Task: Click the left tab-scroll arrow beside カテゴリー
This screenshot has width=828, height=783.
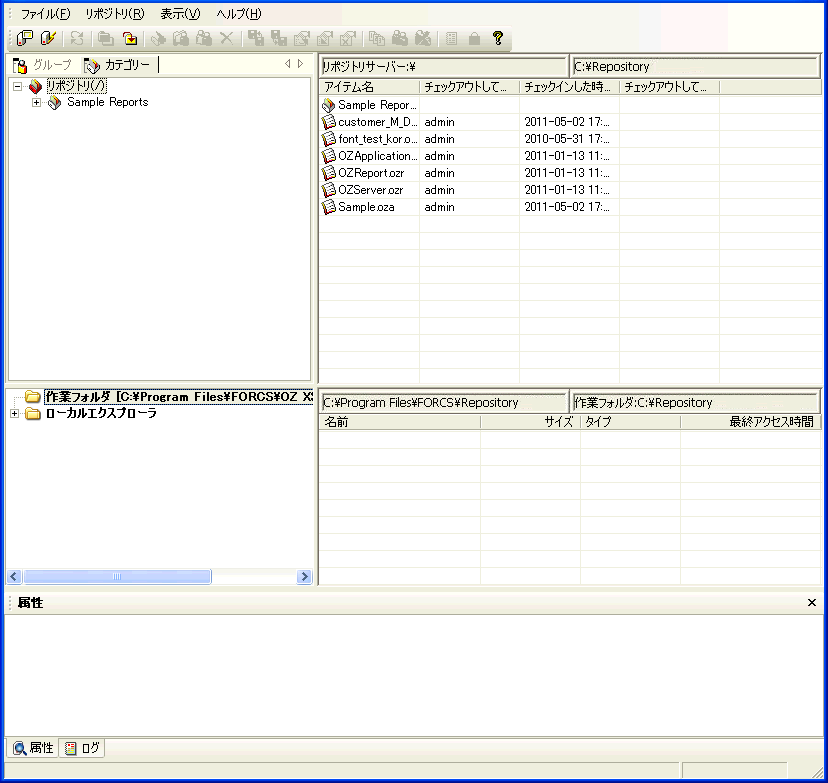Action: [287, 64]
